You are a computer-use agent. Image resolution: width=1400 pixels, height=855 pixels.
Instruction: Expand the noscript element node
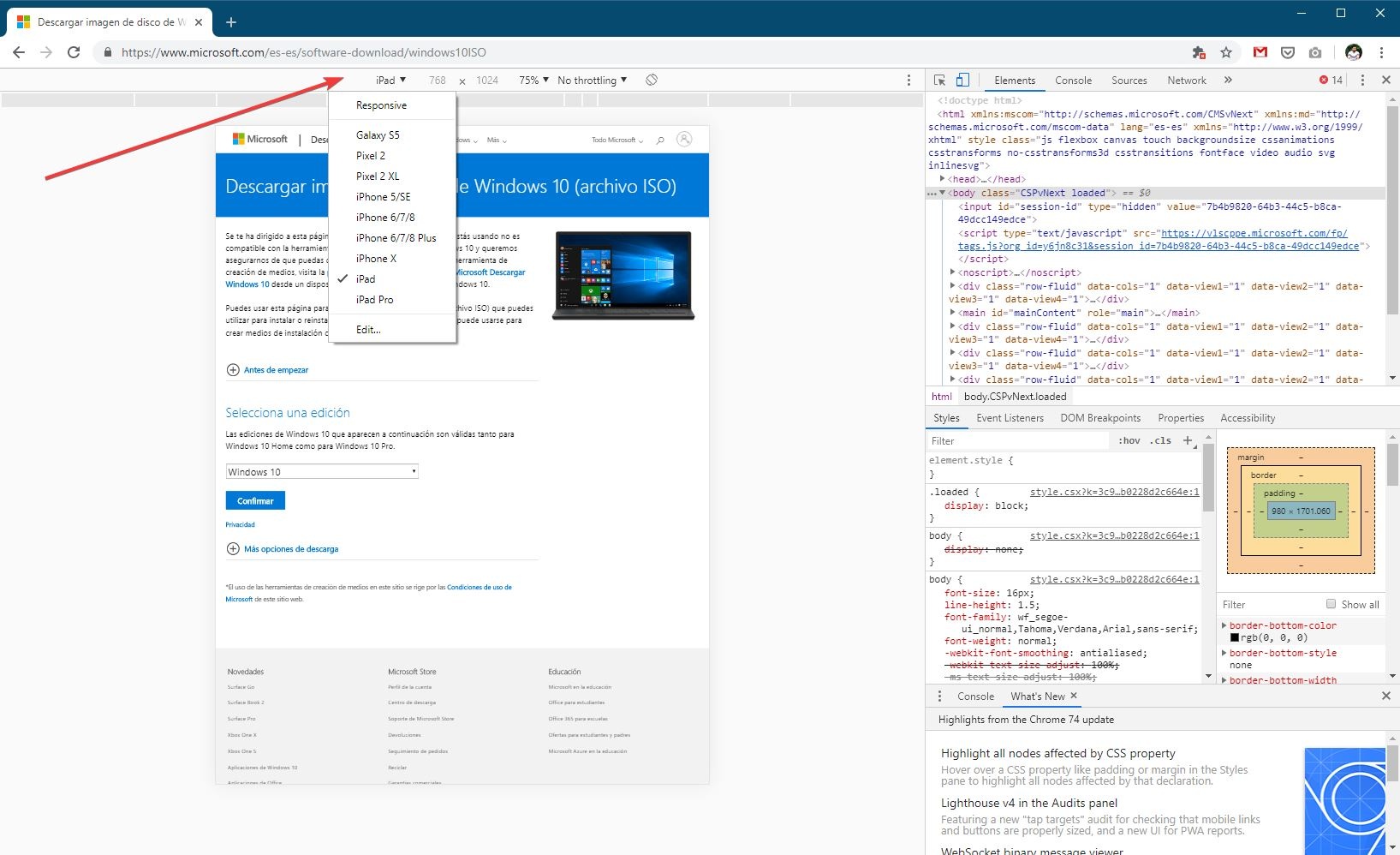pyautogui.click(x=953, y=272)
